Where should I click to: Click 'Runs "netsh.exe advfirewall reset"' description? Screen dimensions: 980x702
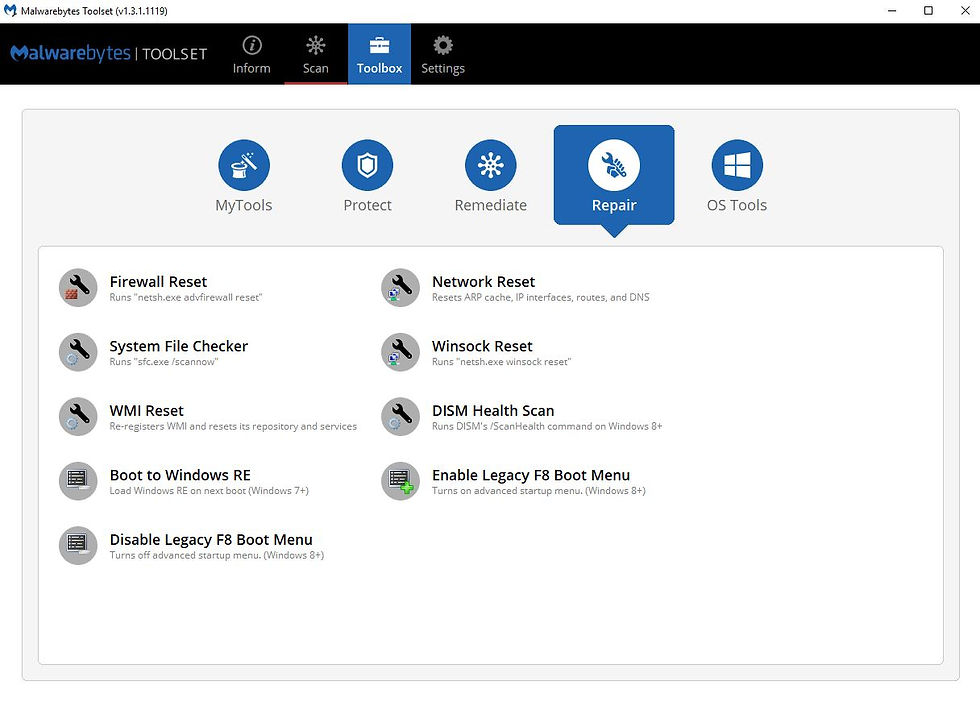pos(186,298)
